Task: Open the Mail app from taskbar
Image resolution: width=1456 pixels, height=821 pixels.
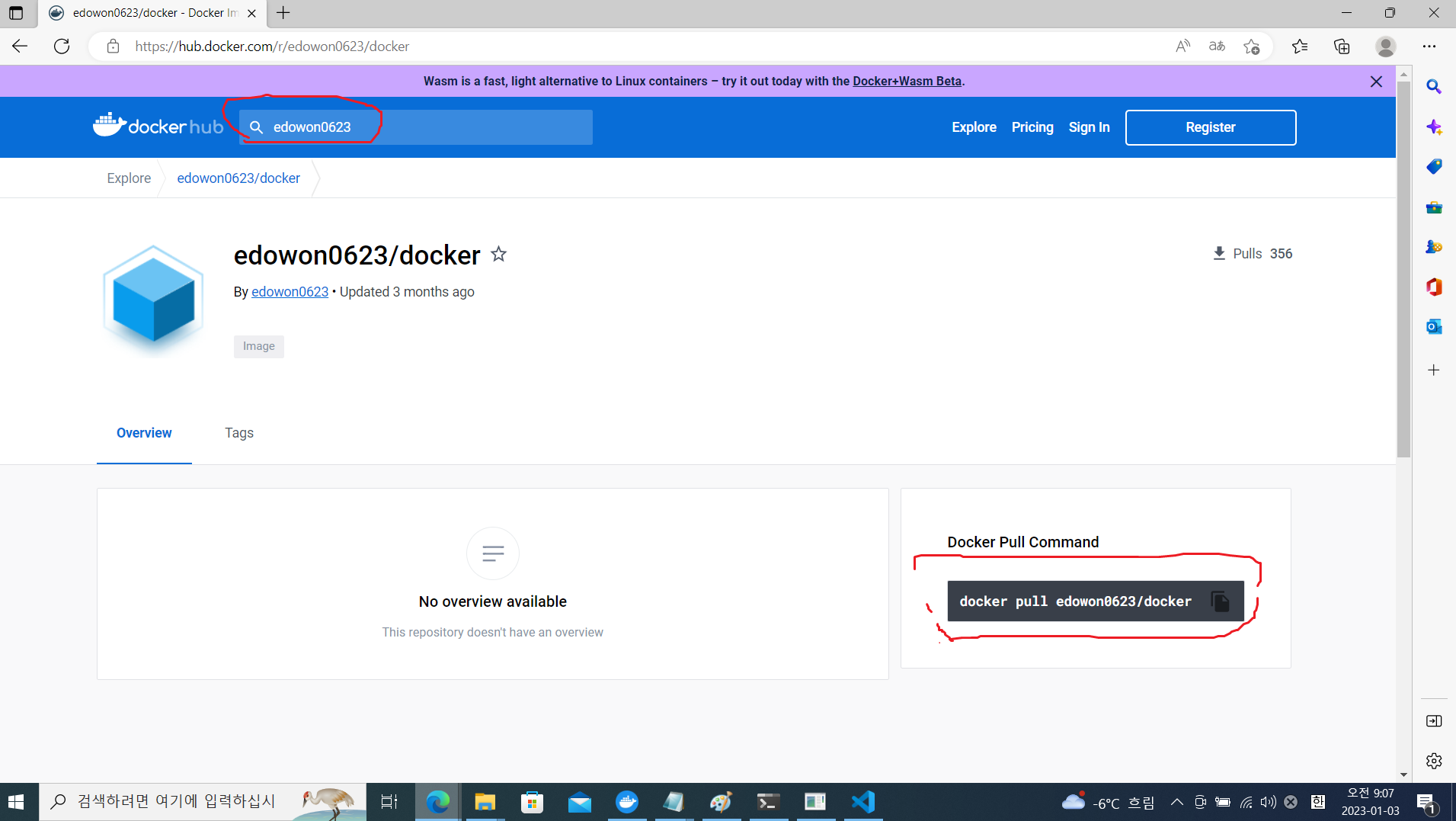Action: click(x=579, y=801)
